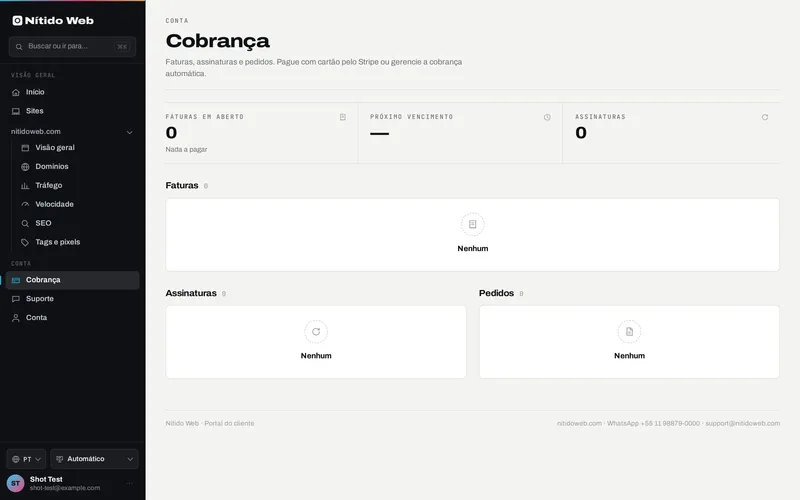
Task: Click the bar chart icon beside Tráfego
Action: pos(25,186)
